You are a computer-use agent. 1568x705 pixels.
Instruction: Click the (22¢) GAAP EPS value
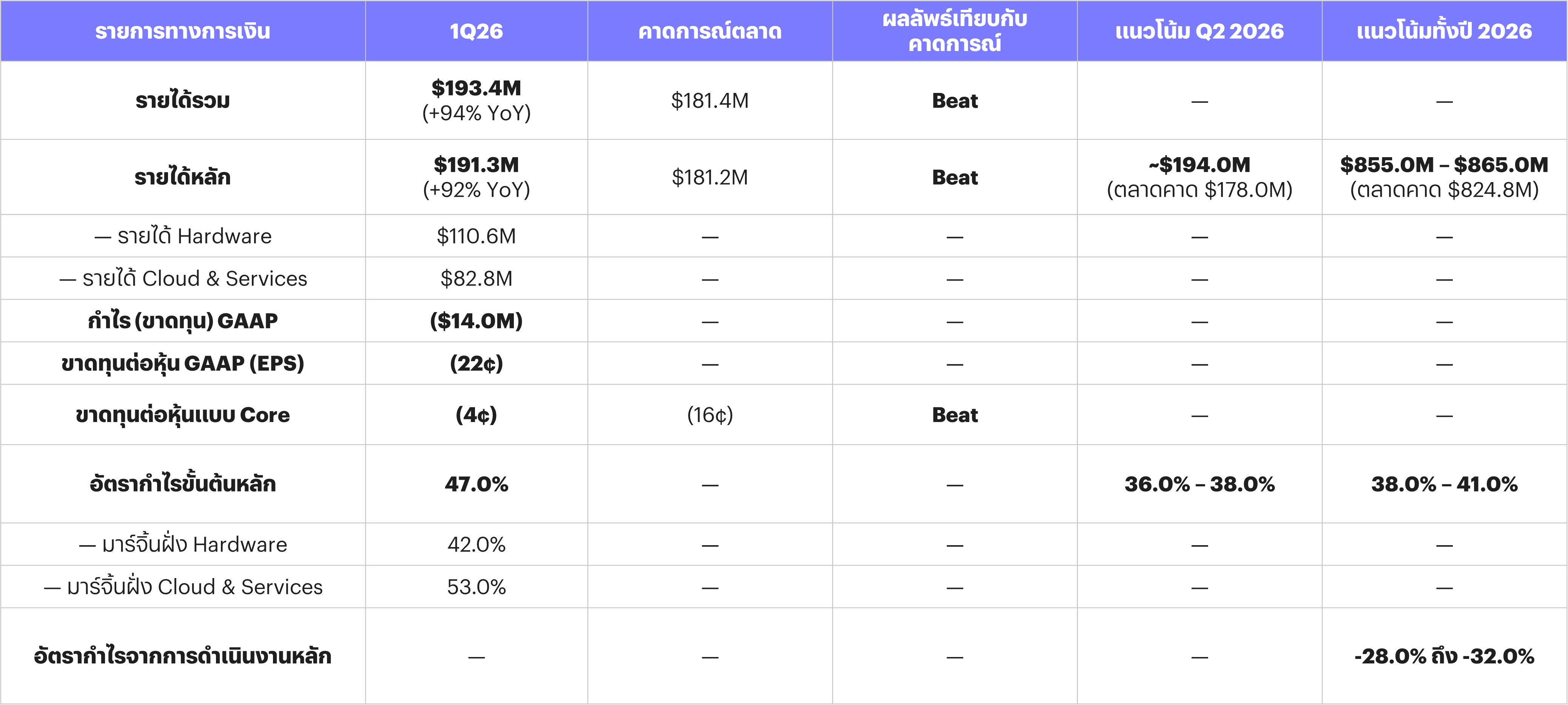tap(476, 363)
